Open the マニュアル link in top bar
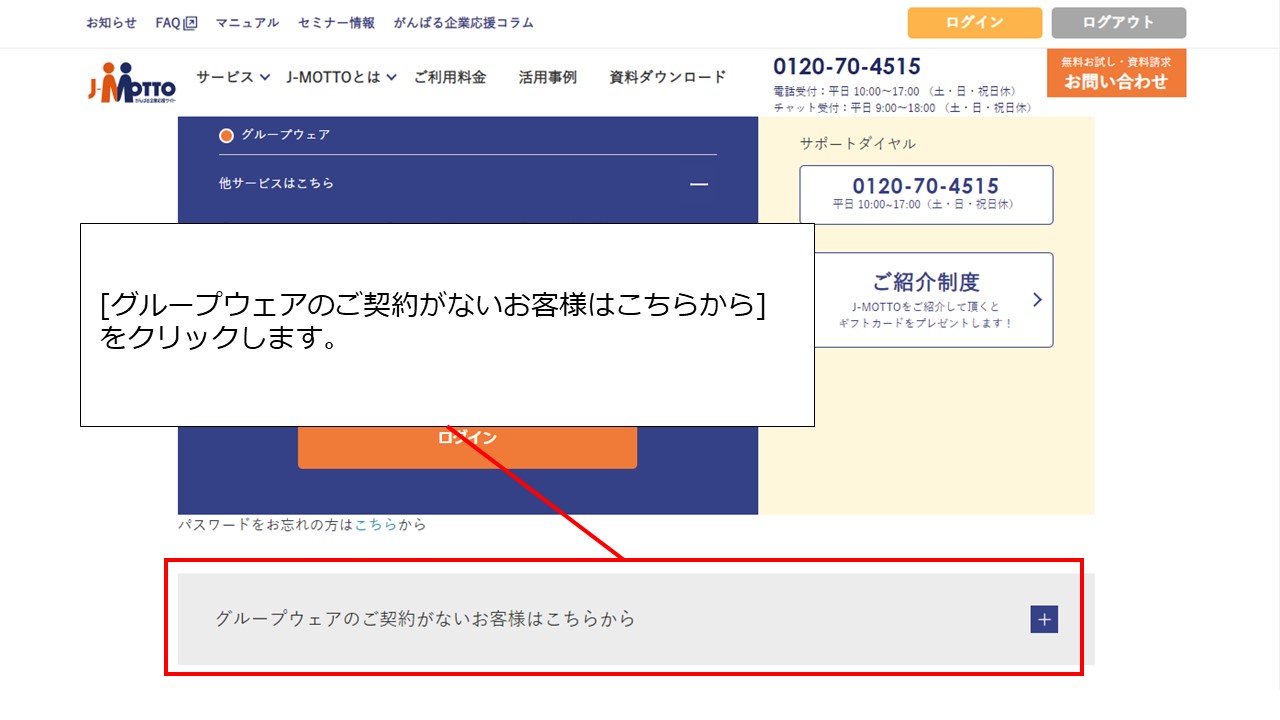The height and width of the screenshot is (720, 1280). tap(248, 23)
